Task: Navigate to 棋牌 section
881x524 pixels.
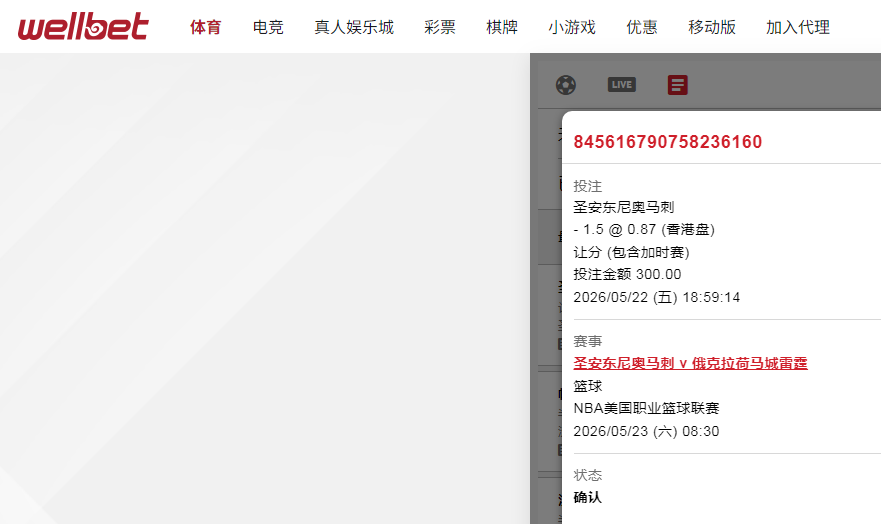Action: [x=502, y=27]
